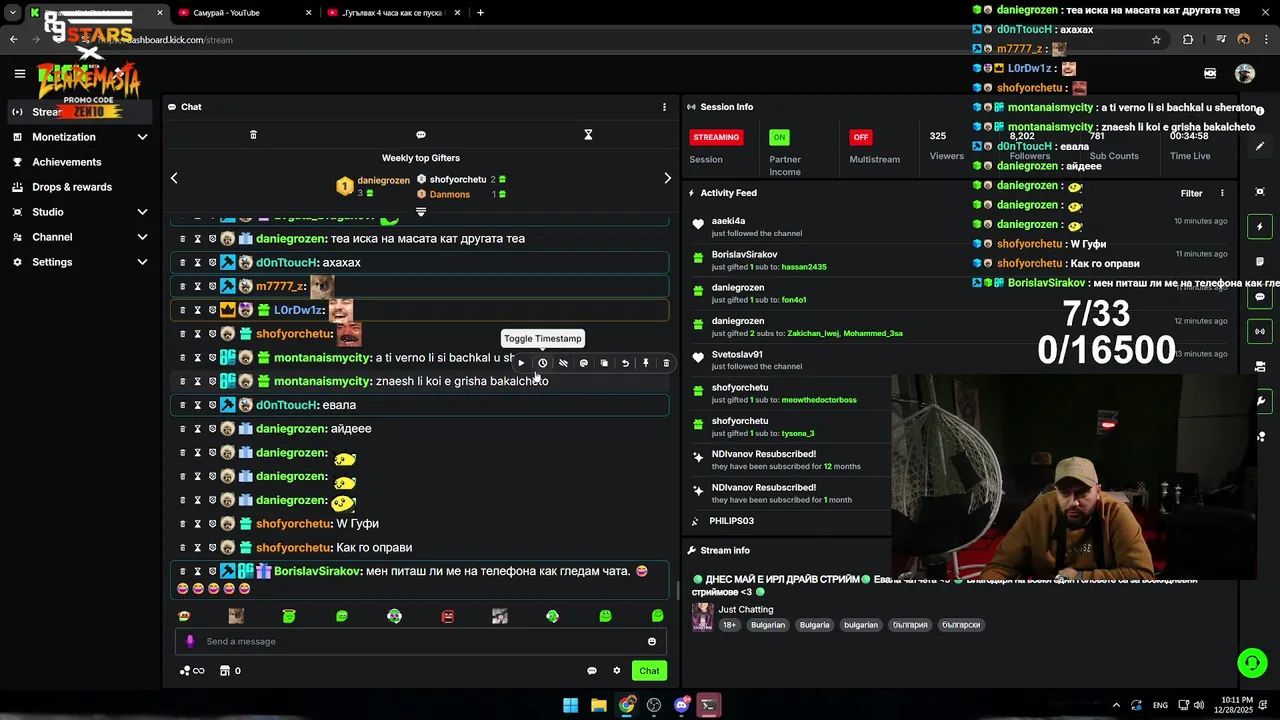Viewport: 1280px width, 720px height.
Task: Toggle Partner Income ON badge
Action: coord(779,137)
